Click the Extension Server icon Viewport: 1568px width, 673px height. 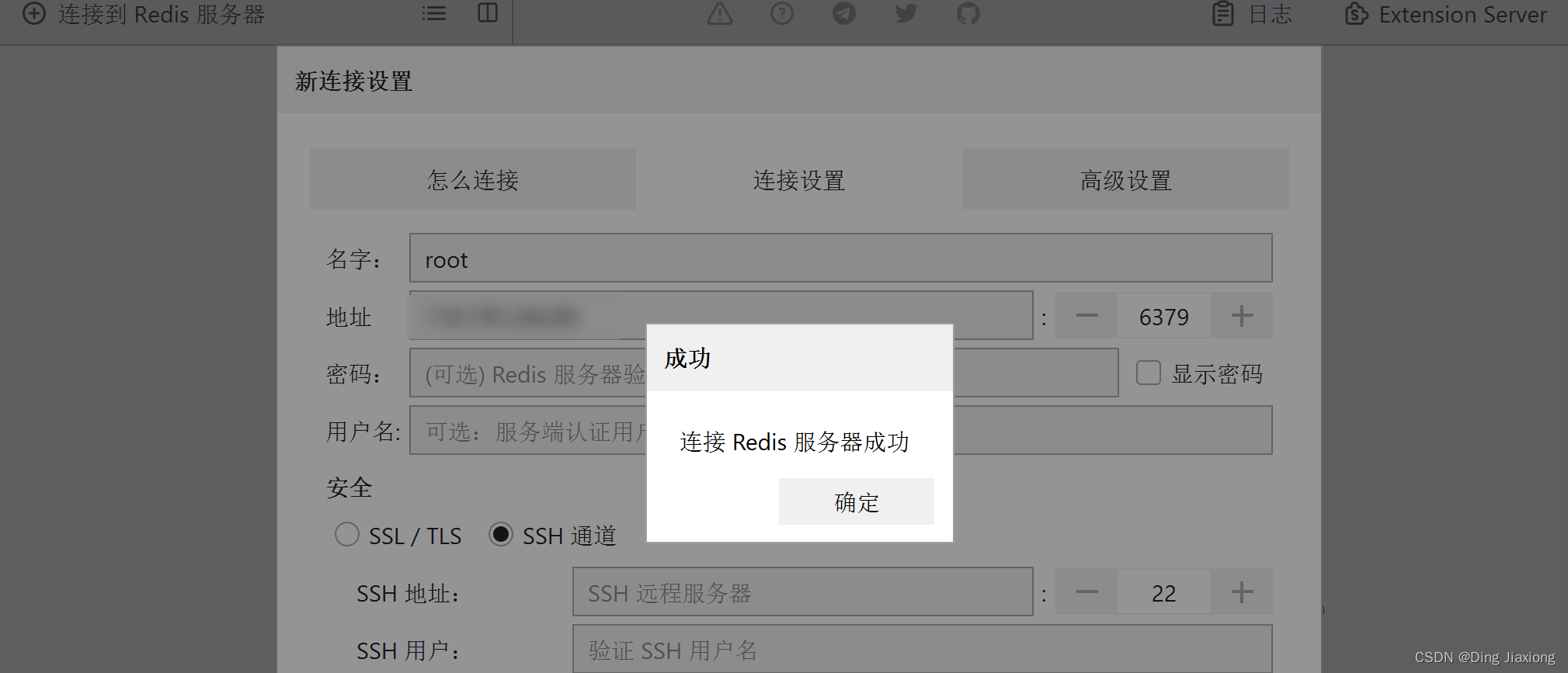[x=1356, y=14]
